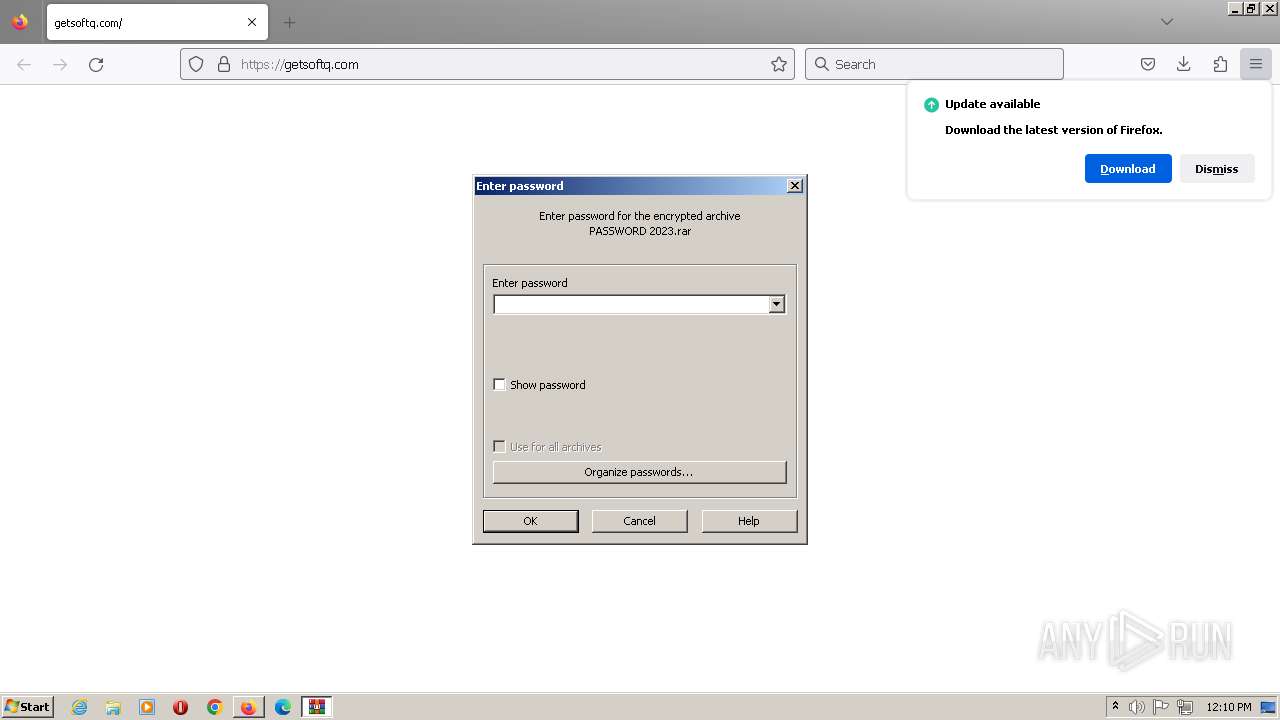This screenshot has height=720, width=1280.
Task: Open the media player taskbar icon
Action: click(x=147, y=707)
